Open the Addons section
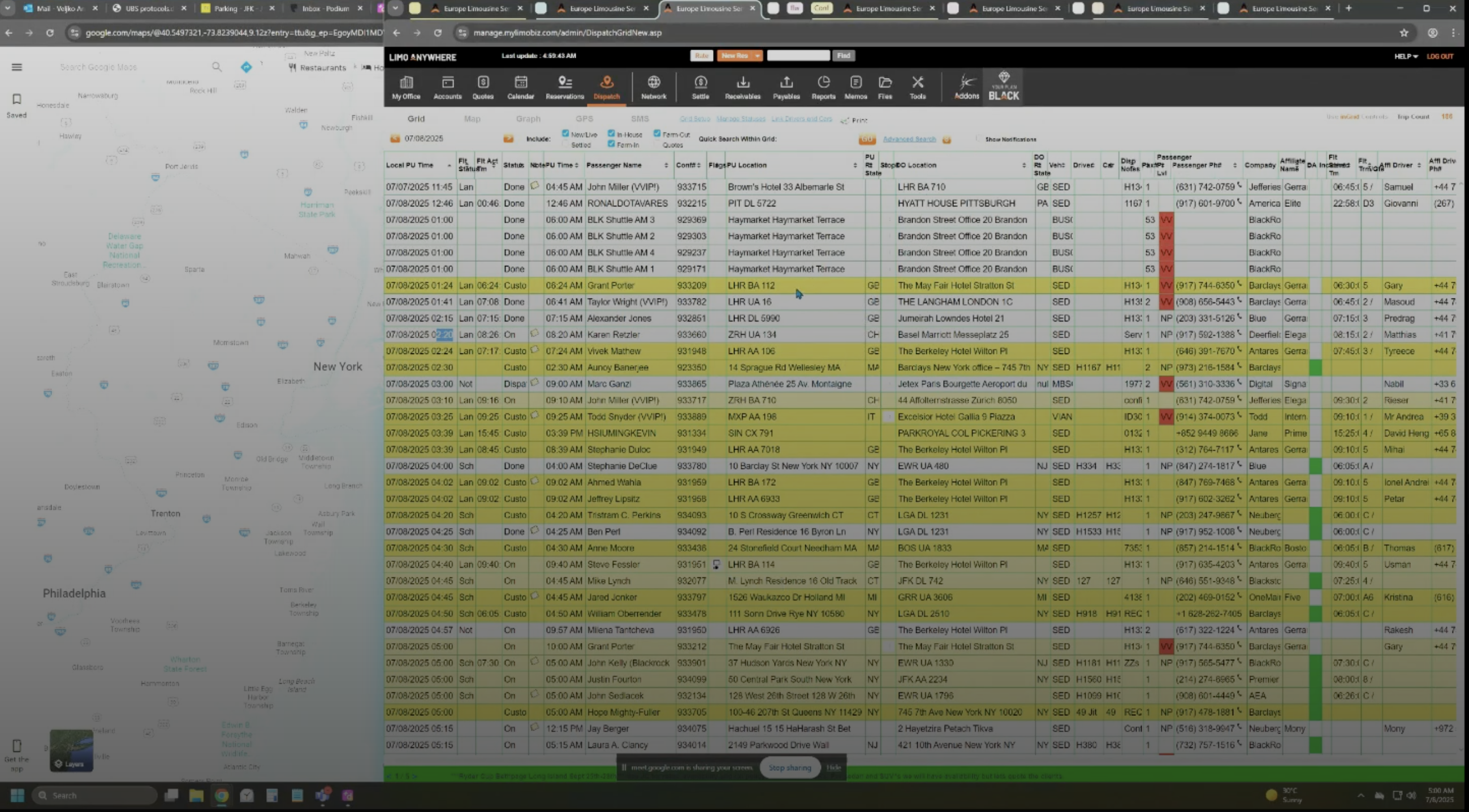The width and height of the screenshot is (1469, 812). [966, 87]
